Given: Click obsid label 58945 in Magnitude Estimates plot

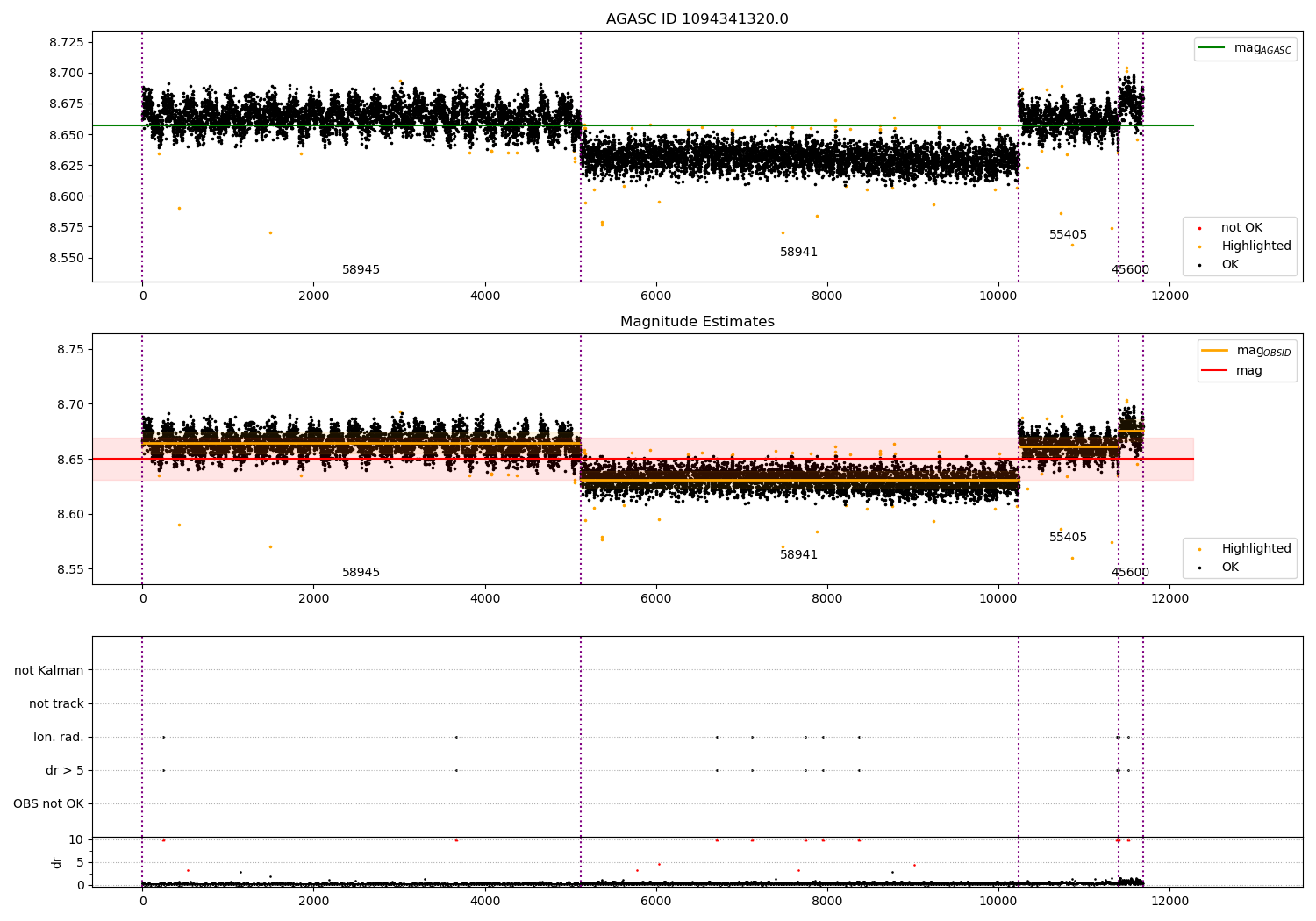Looking at the screenshot, I should (x=361, y=573).
